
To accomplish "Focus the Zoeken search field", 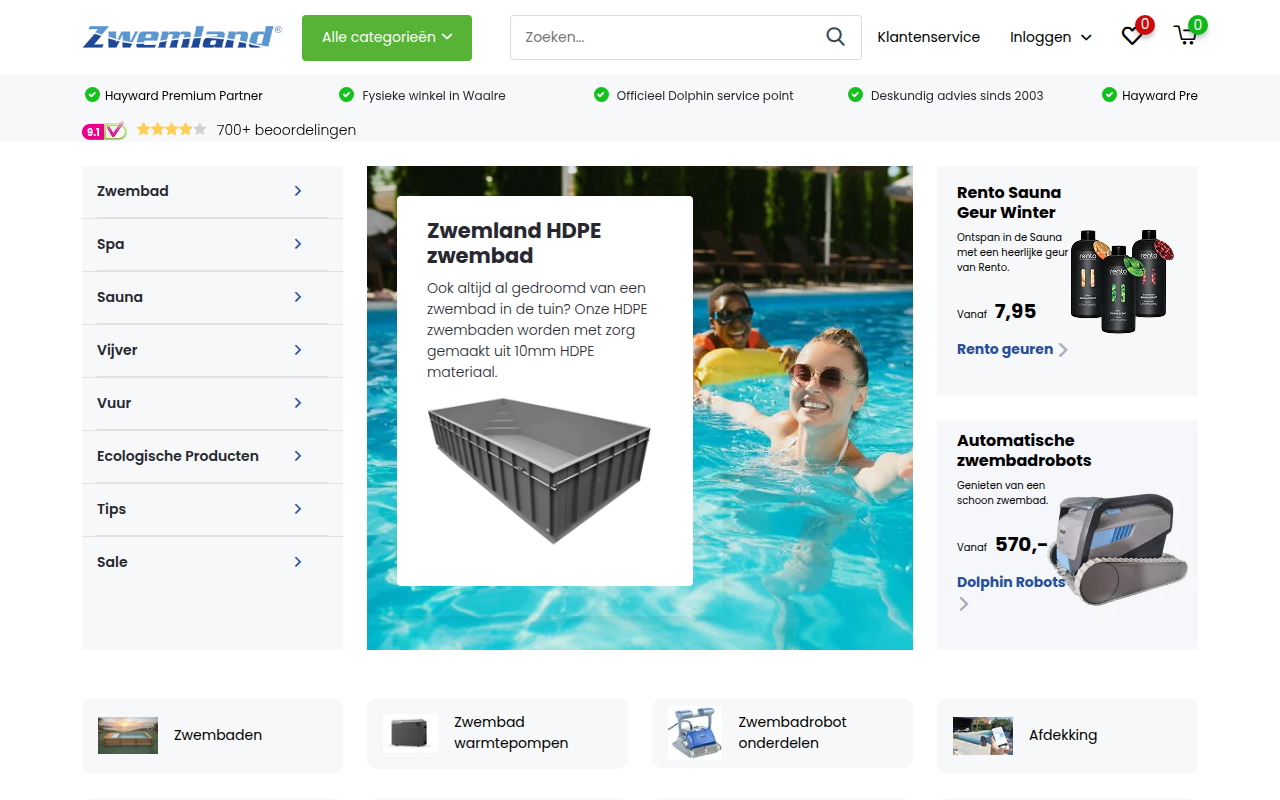I will pos(686,37).
